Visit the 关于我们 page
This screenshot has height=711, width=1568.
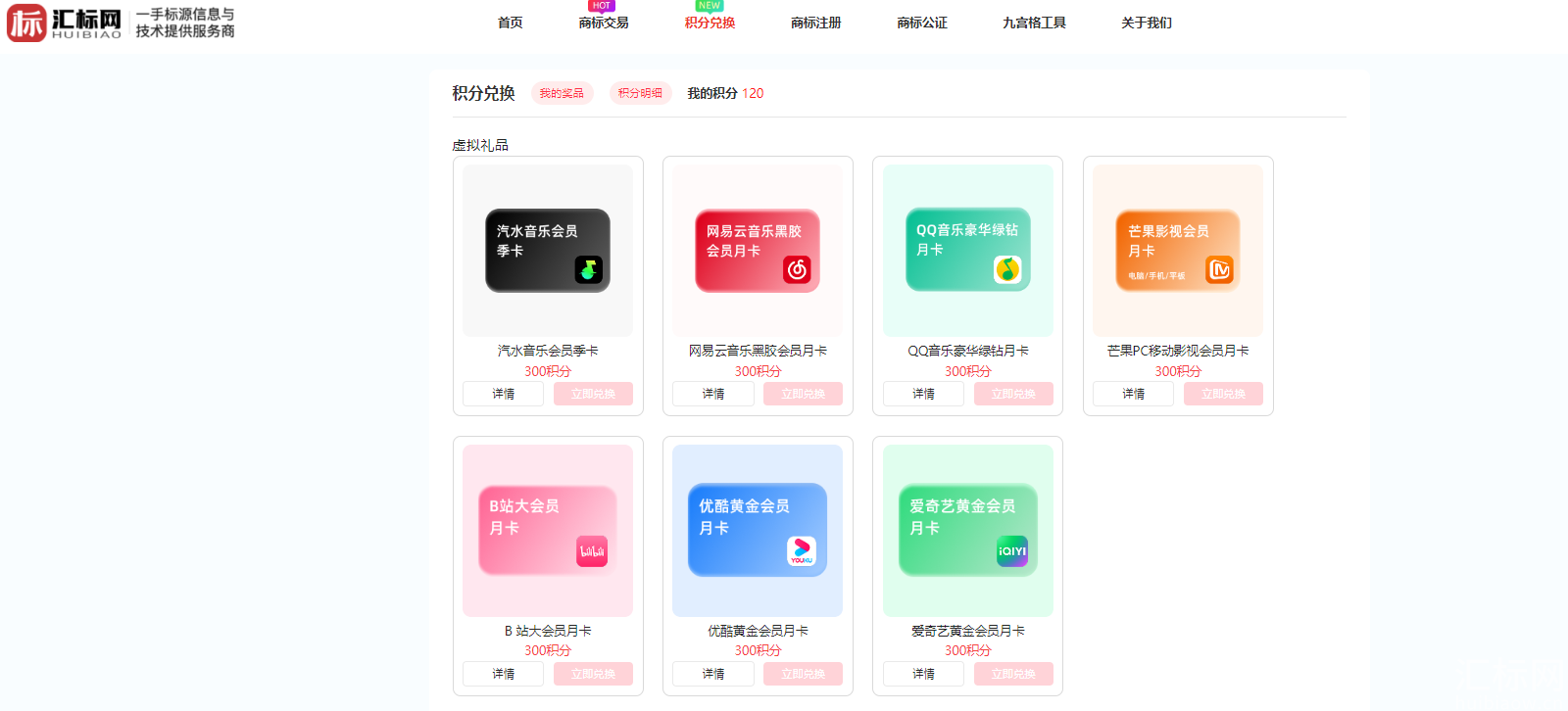1147,23
